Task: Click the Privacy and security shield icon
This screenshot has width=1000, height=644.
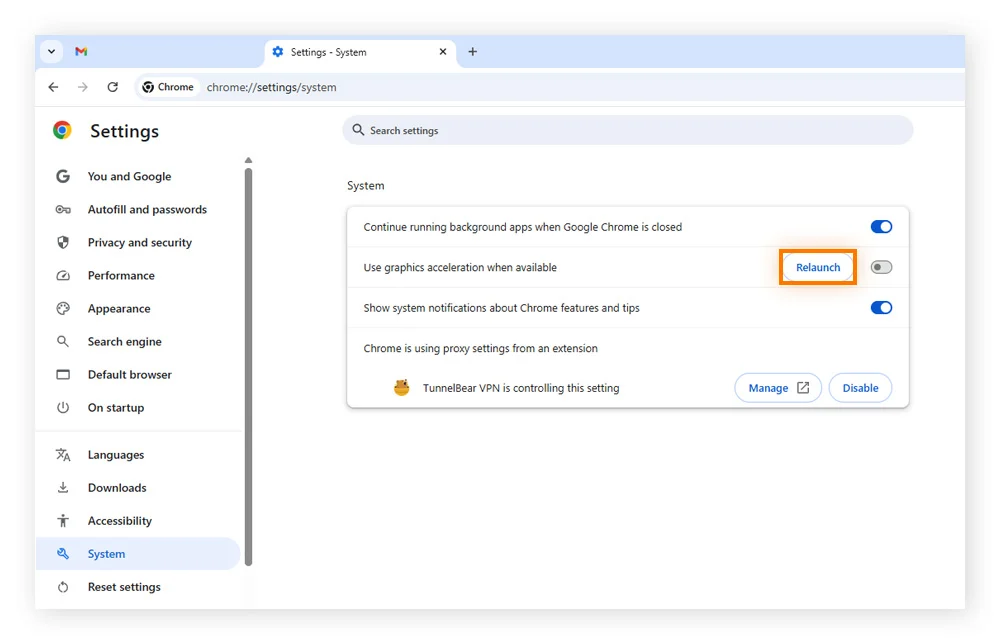Action: point(63,243)
